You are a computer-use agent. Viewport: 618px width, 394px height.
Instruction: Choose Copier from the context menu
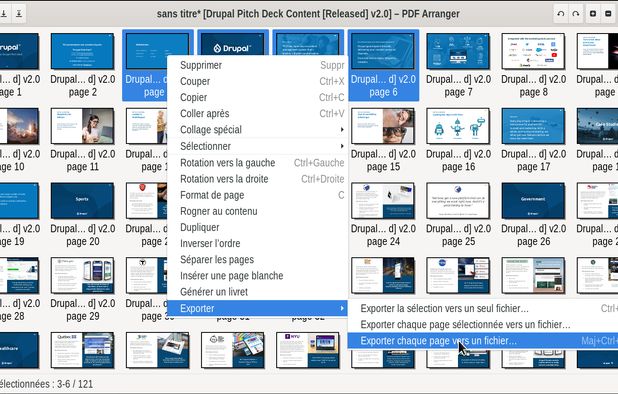pyautogui.click(x=258, y=97)
